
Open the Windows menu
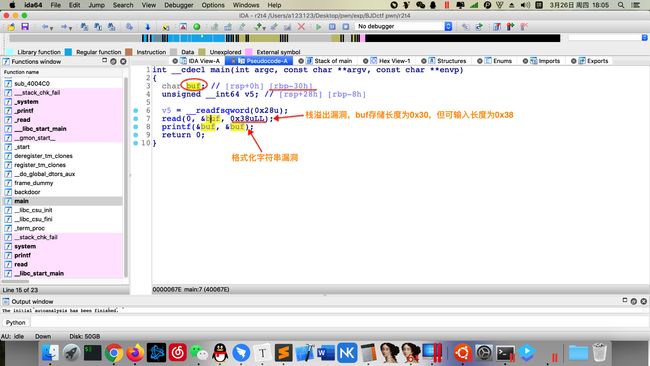tap(246, 5)
